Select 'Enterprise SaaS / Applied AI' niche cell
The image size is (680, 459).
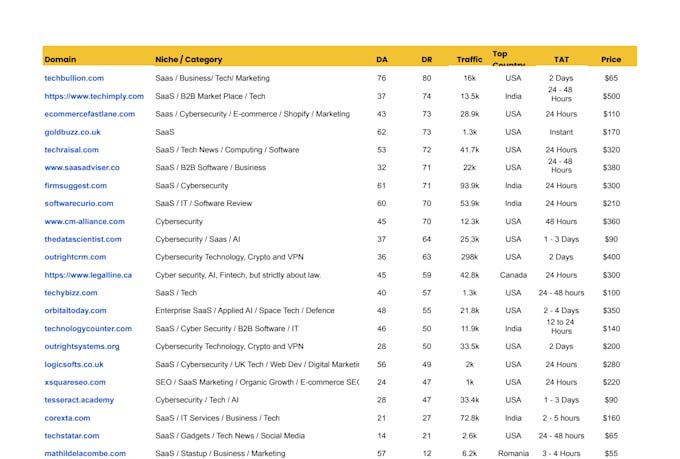pos(245,311)
